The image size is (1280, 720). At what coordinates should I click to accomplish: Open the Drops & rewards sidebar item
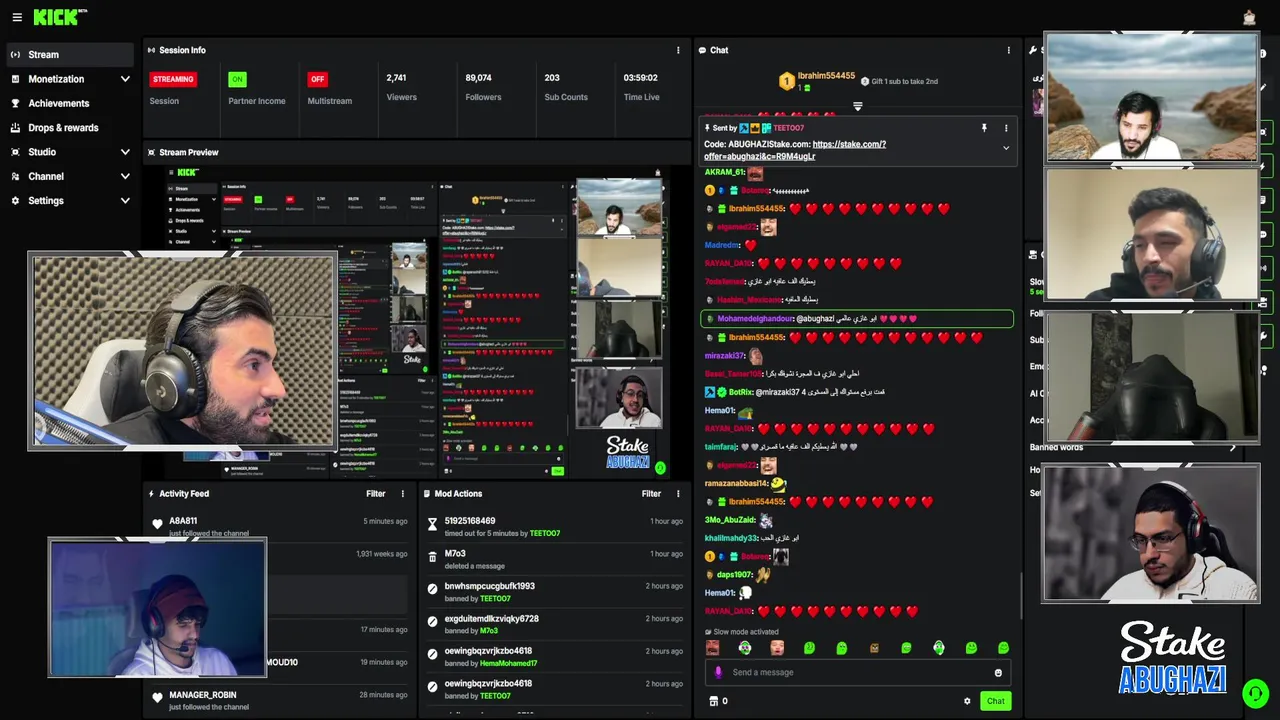pyautogui.click(x=68, y=128)
